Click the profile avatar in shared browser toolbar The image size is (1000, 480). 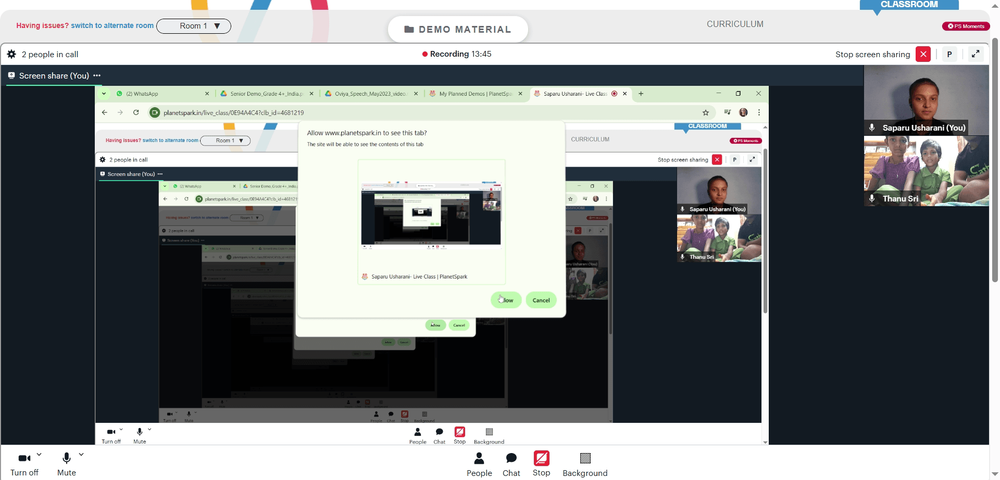pyautogui.click(x=743, y=112)
